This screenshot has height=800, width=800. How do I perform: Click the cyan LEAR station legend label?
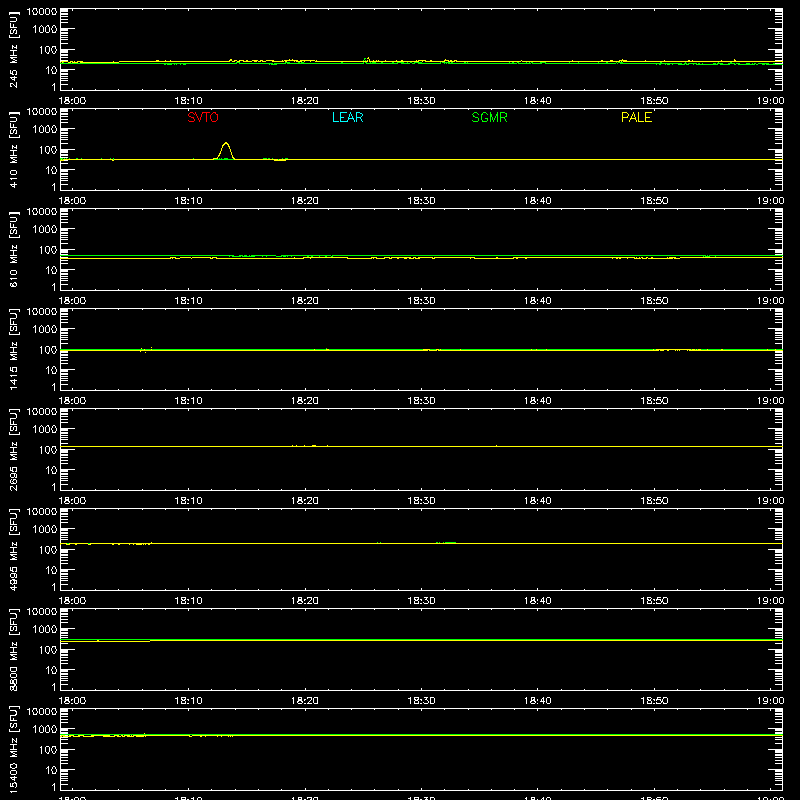[347, 117]
